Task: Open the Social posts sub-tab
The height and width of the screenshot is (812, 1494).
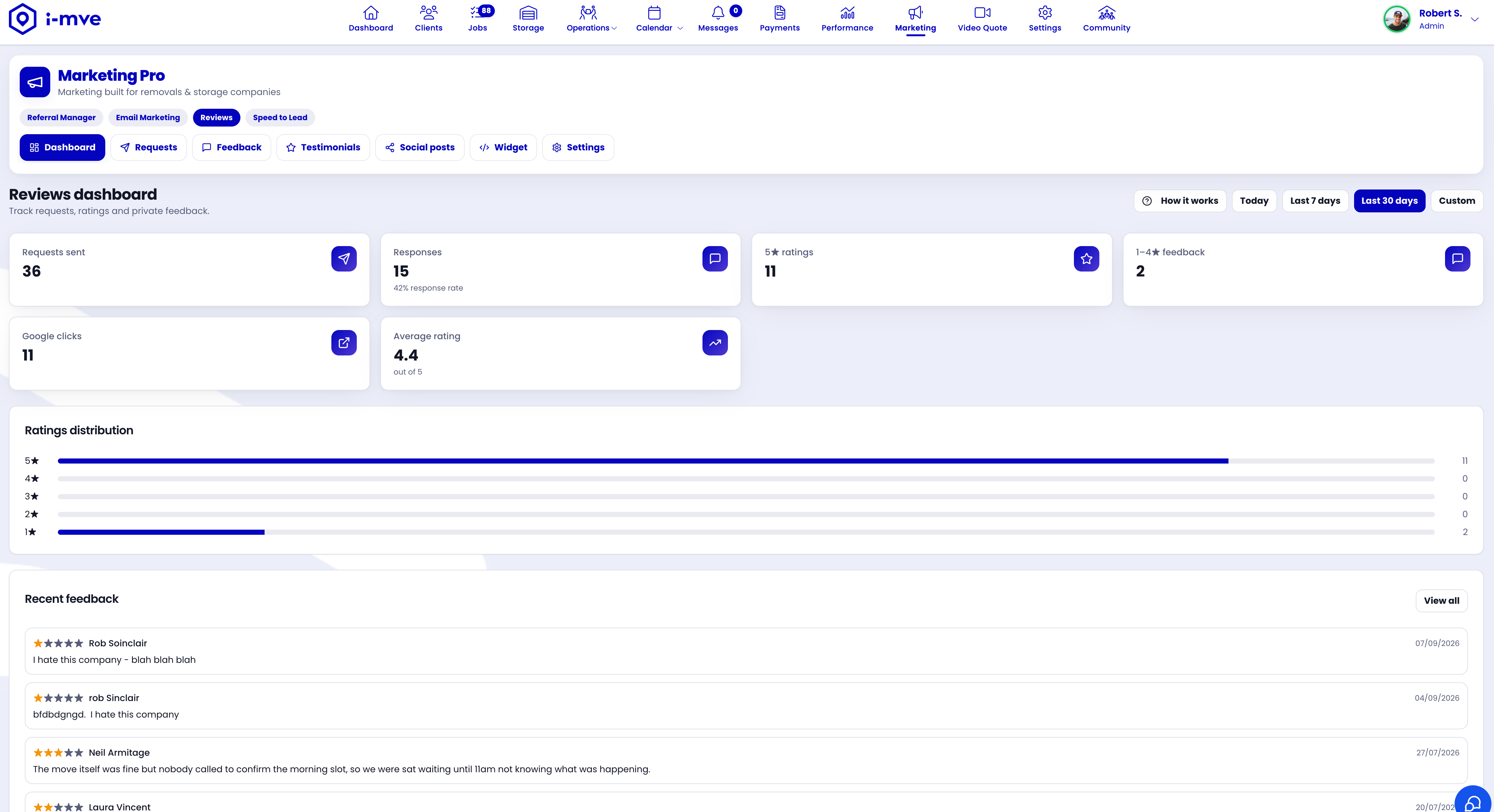Action: click(x=420, y=147)
